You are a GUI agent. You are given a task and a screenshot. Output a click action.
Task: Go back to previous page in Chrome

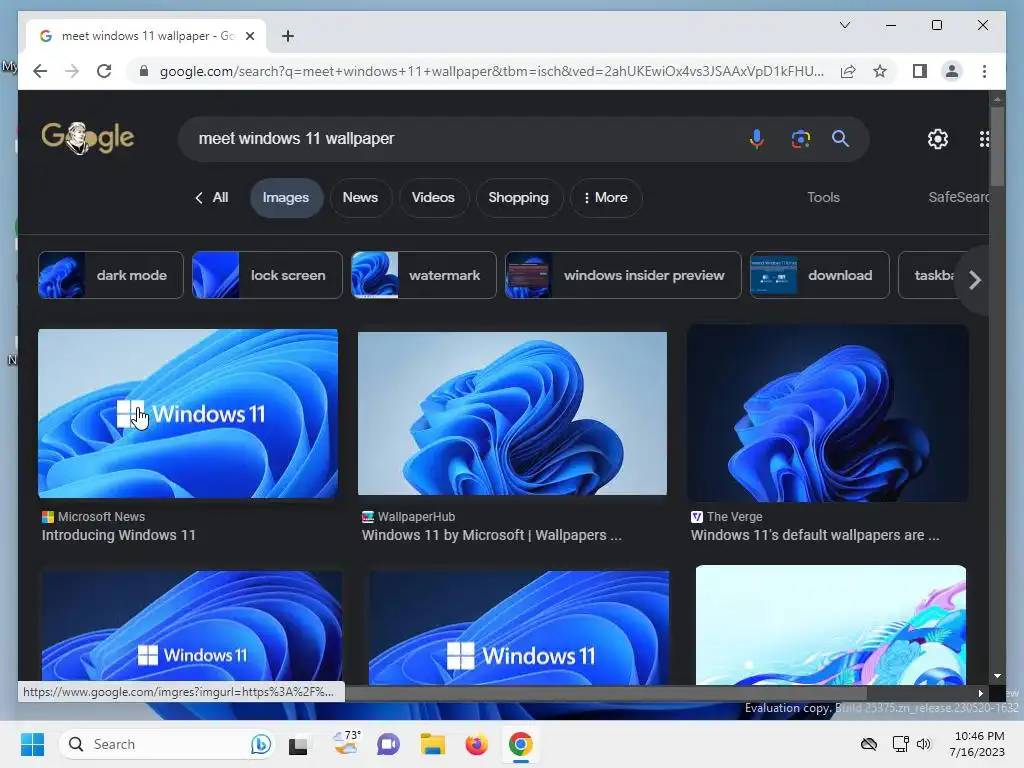pos(40,71)
